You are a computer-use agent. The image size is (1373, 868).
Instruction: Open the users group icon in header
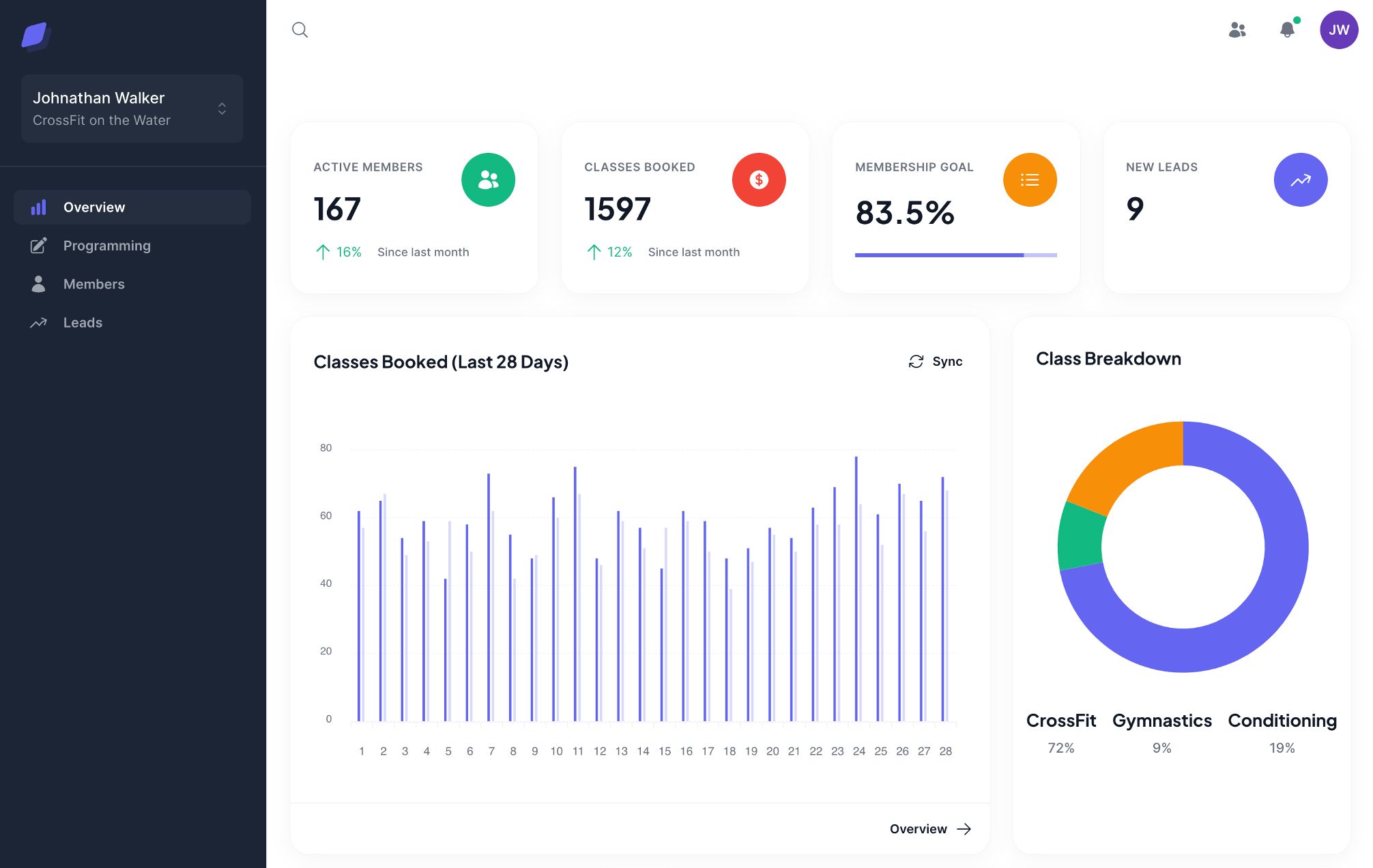pyautogui.click(x=1237, y=30)
